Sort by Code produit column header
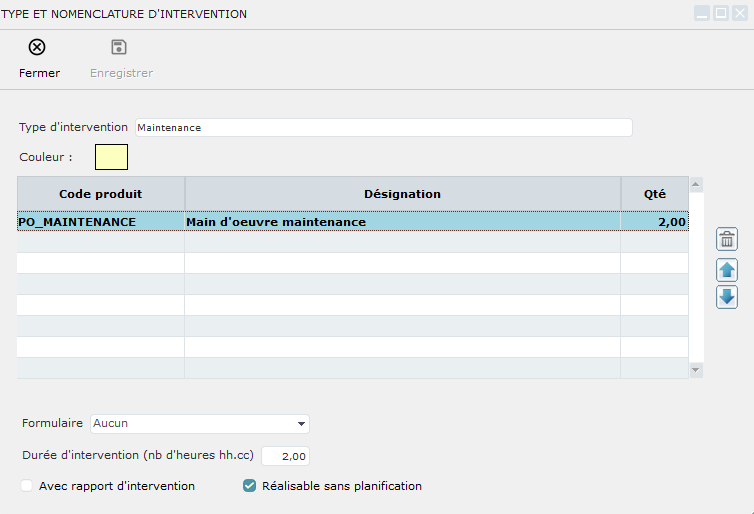 [100, 194]
